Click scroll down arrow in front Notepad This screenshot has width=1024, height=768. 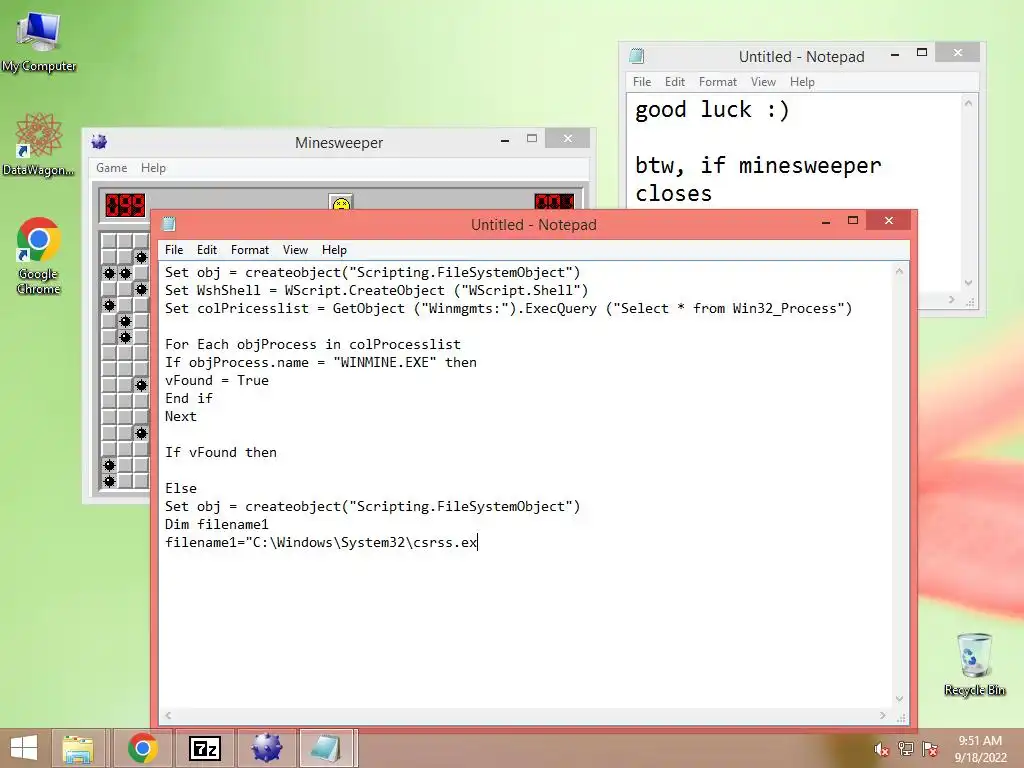click(x=899, y=699)
